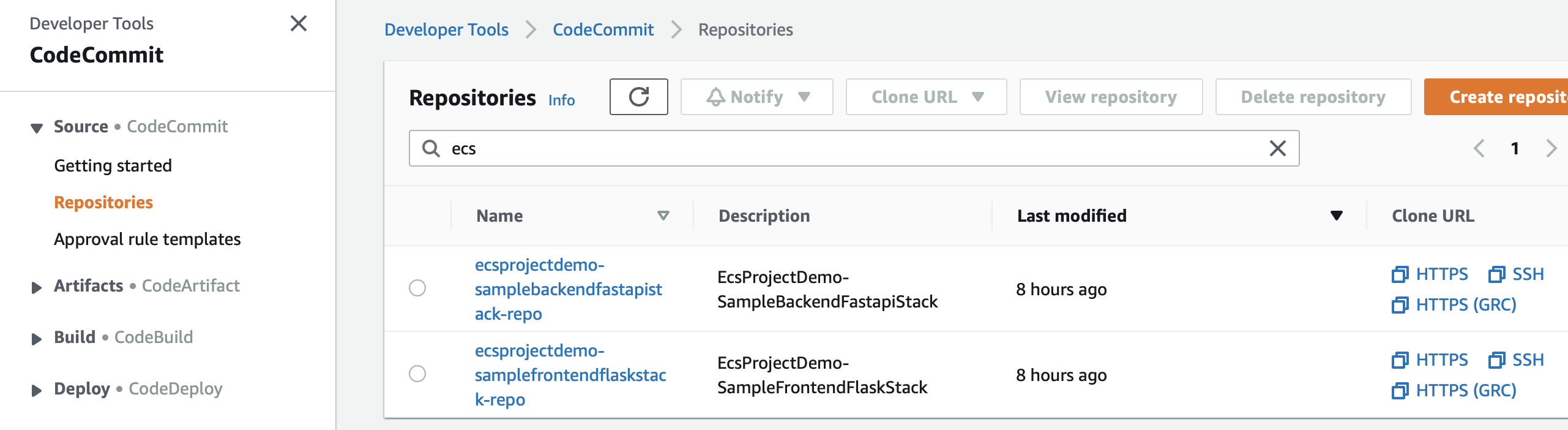Select the samplefrontendflaskstack-repo radio button

coord(417,374)
